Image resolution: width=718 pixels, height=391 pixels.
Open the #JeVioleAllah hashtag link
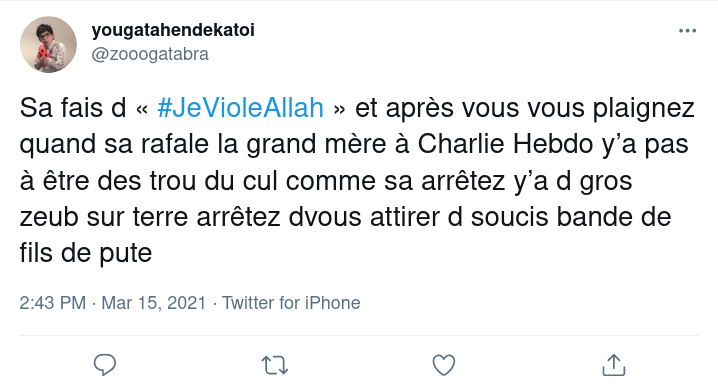[x=240, y=108]
